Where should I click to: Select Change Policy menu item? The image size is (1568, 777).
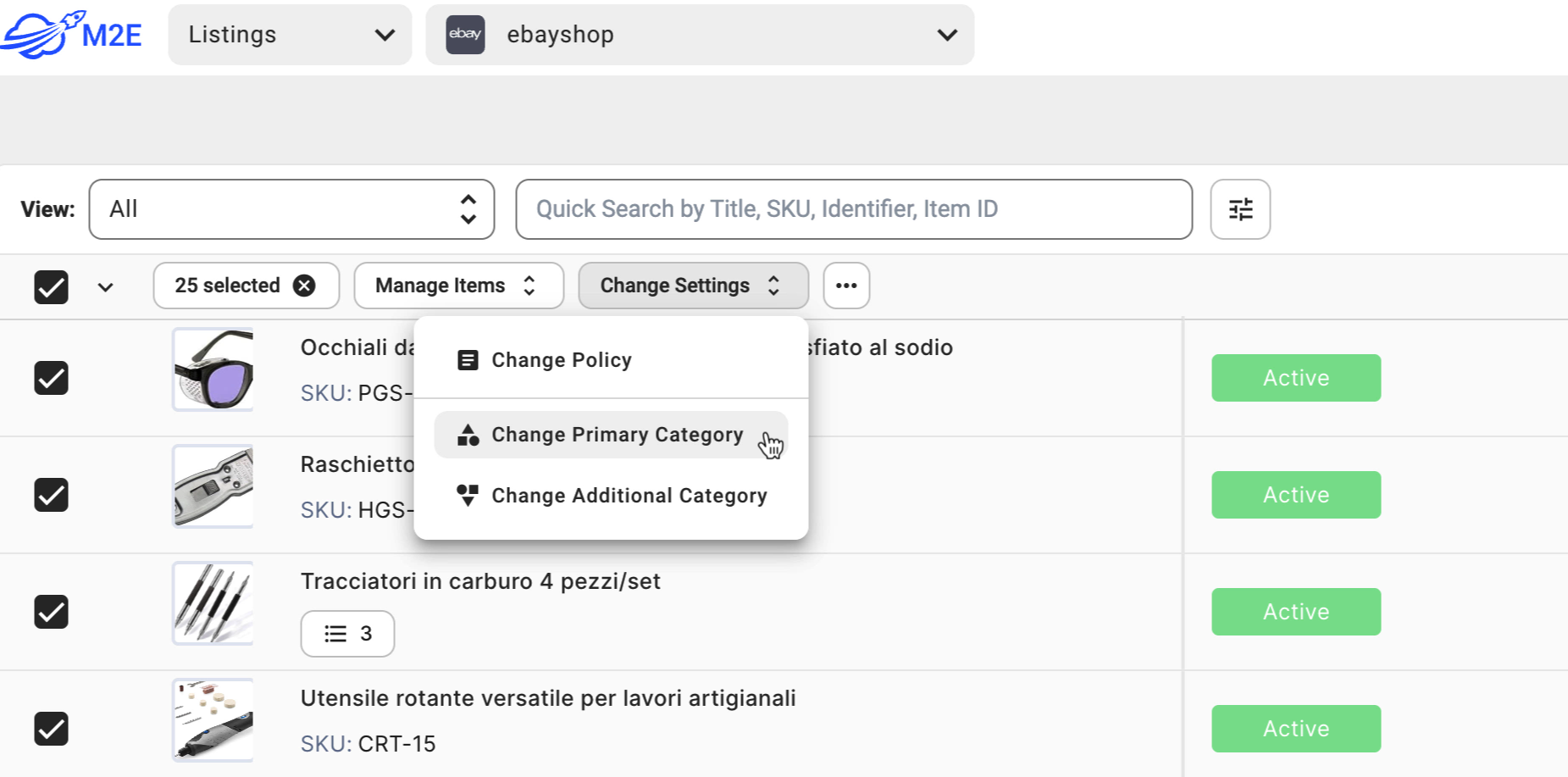(562, 360)
